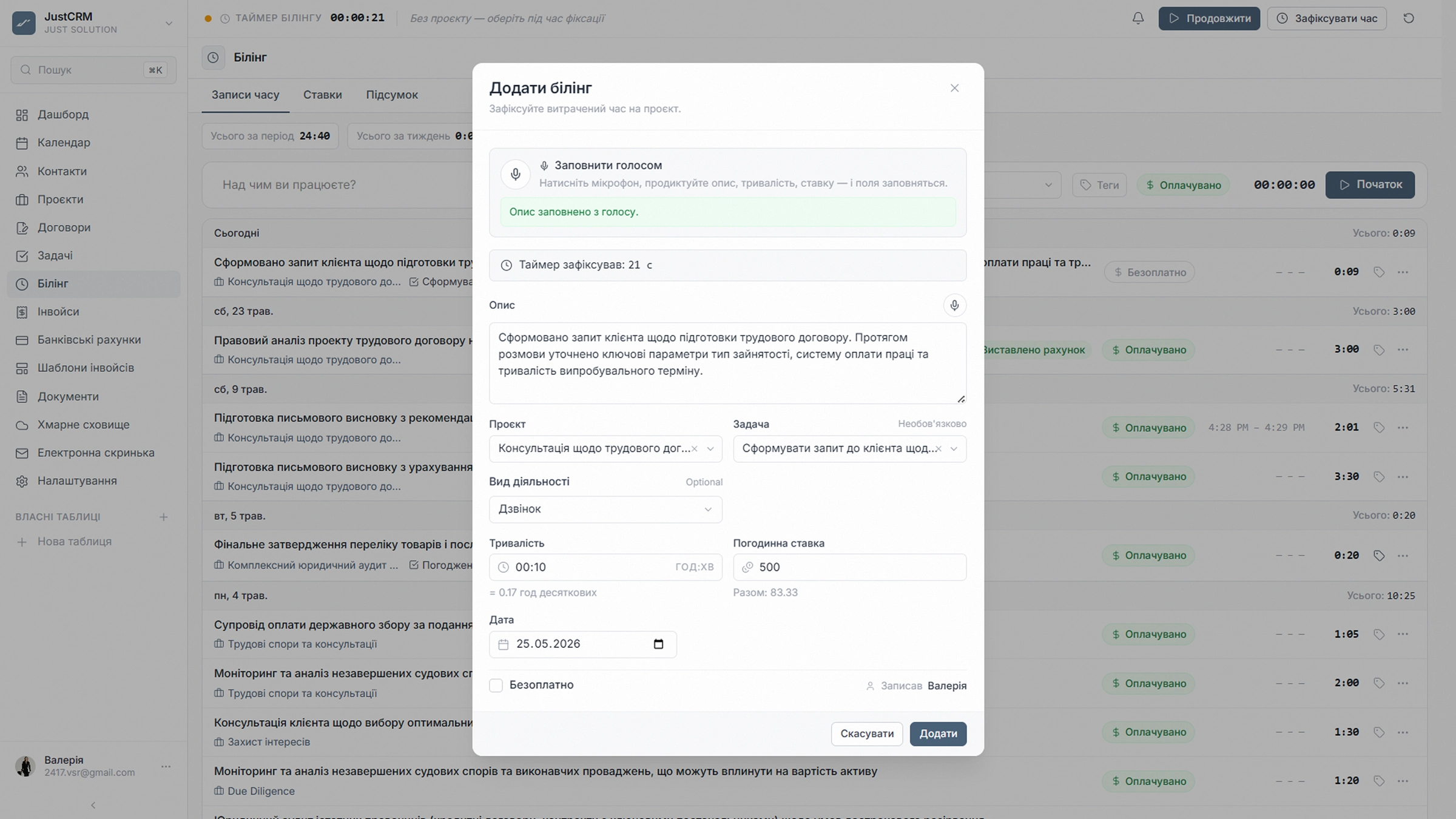Click the Погодинна ставка field showing 500
This screenshot has width=1456, height=819.
[x=849, y=567]
